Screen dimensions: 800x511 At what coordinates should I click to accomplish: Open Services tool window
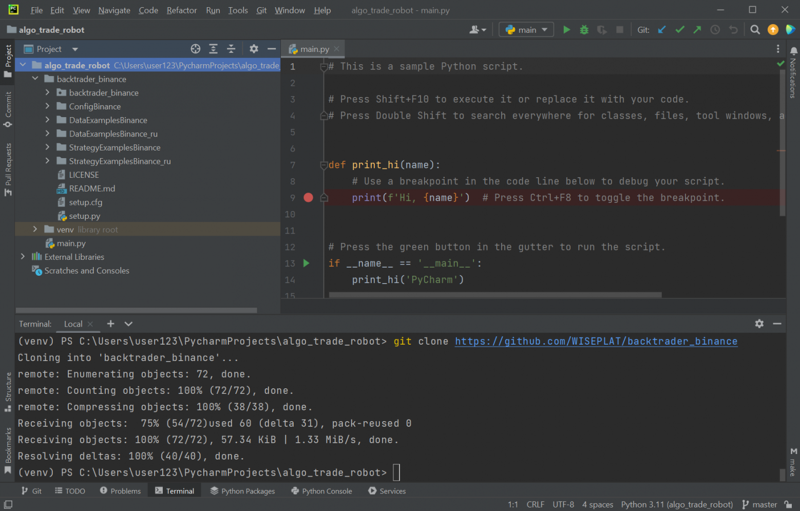pyautogui.click(x=387, y=491)
